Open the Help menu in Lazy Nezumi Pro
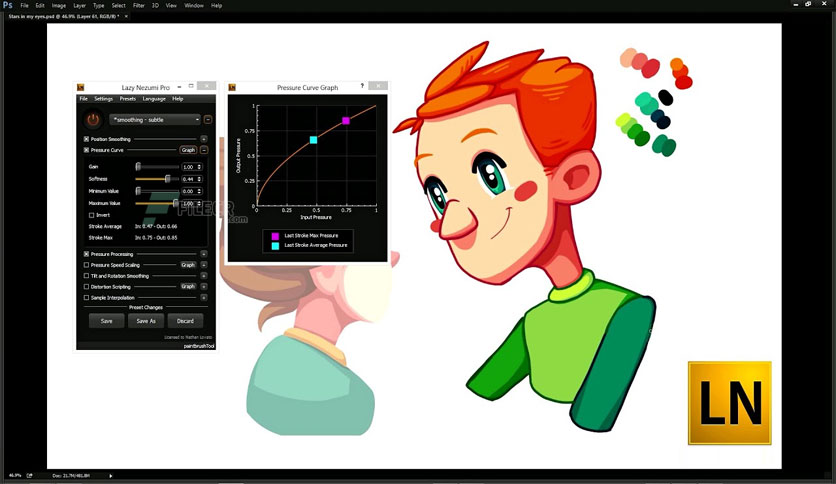Image resolution: width=836 pixels, height=484 pixels. (x=178, y=99)
